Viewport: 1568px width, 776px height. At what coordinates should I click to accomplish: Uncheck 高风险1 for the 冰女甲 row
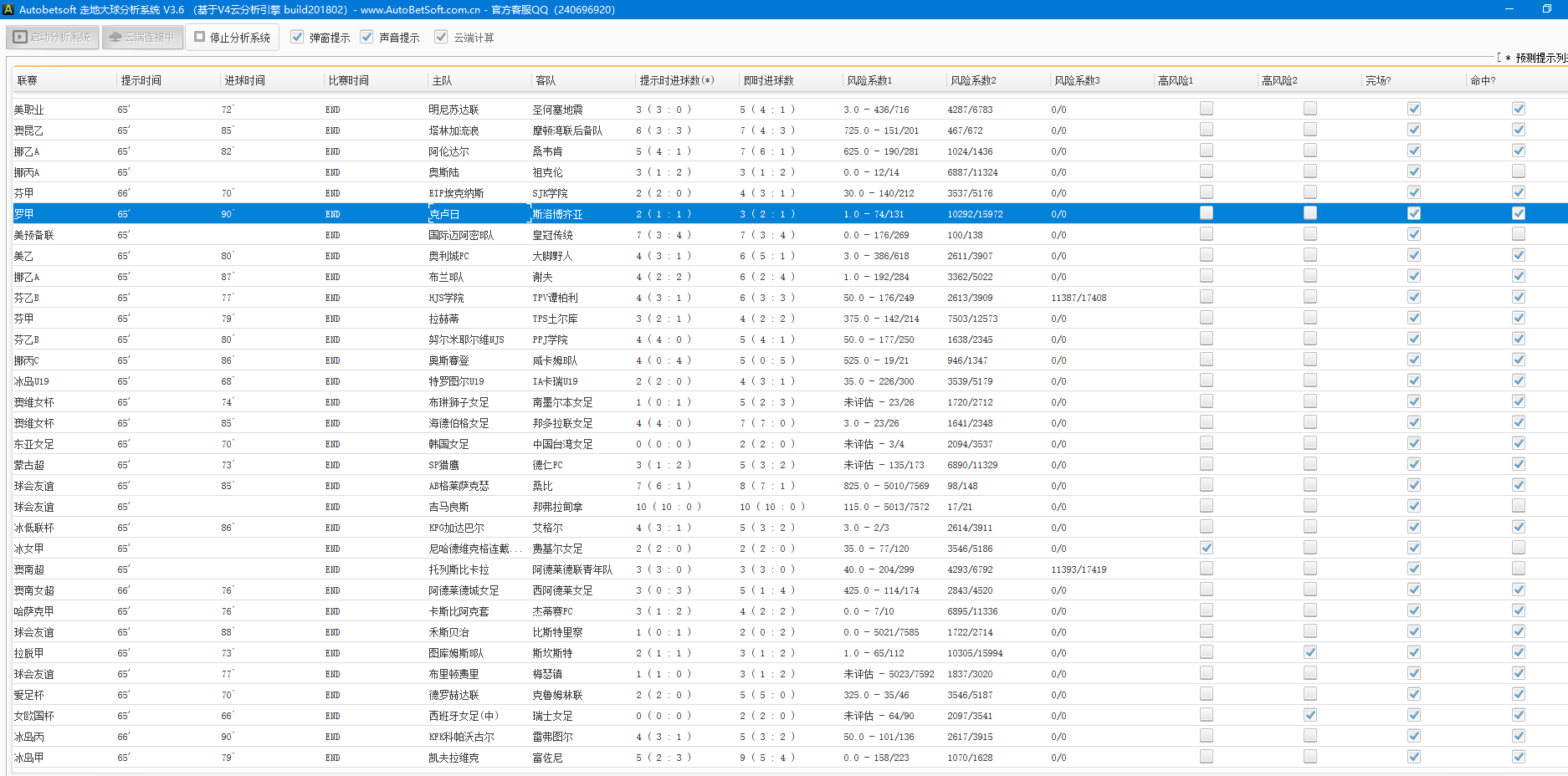pyautogui.click(x=1206, y=548)
